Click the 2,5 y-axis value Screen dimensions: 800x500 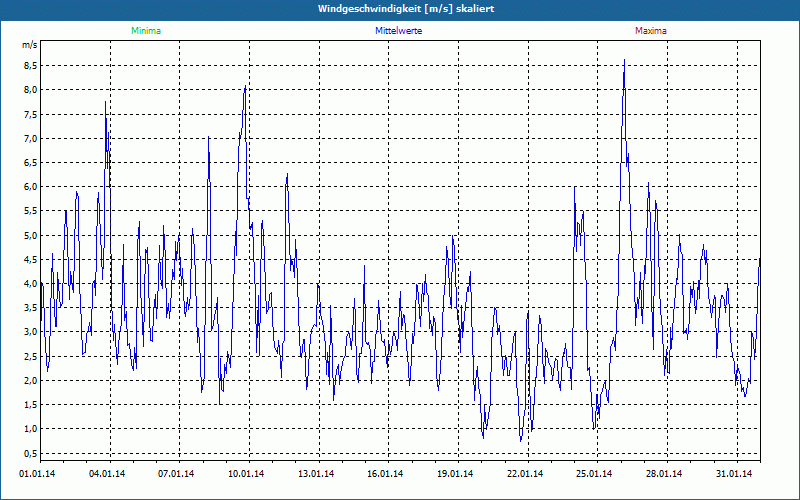[x=31, y=356]
